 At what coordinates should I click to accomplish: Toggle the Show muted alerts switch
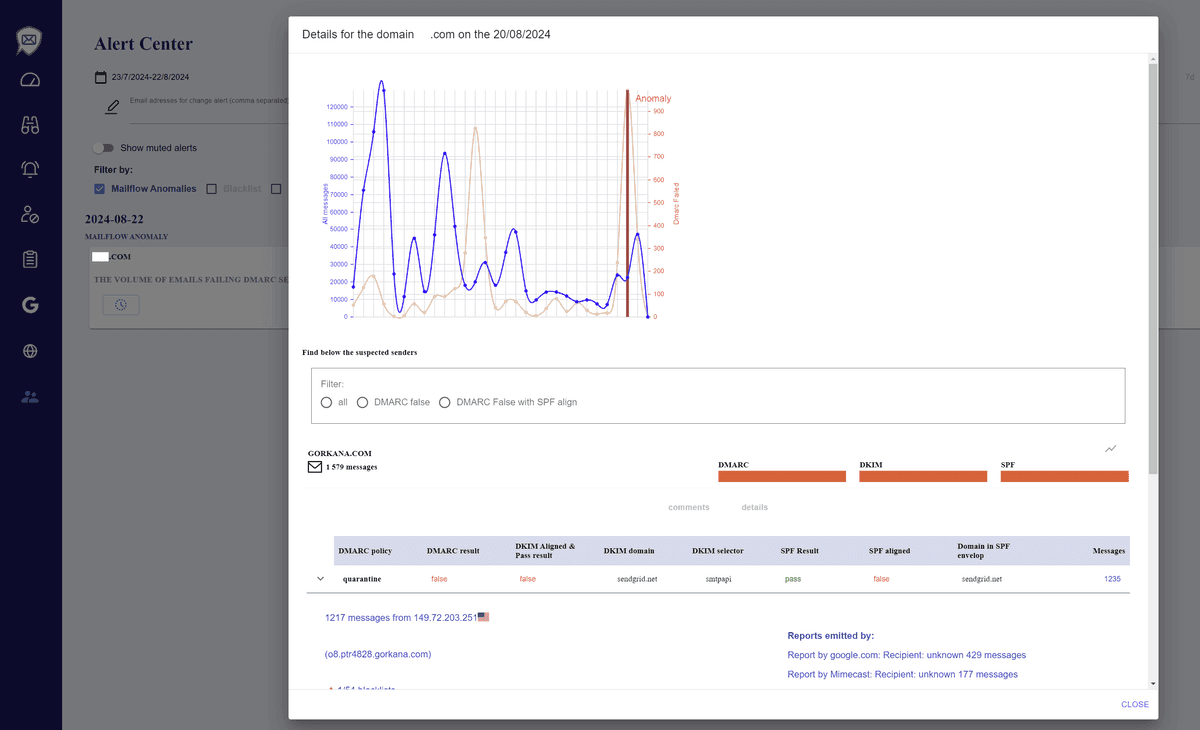[103, 148]
